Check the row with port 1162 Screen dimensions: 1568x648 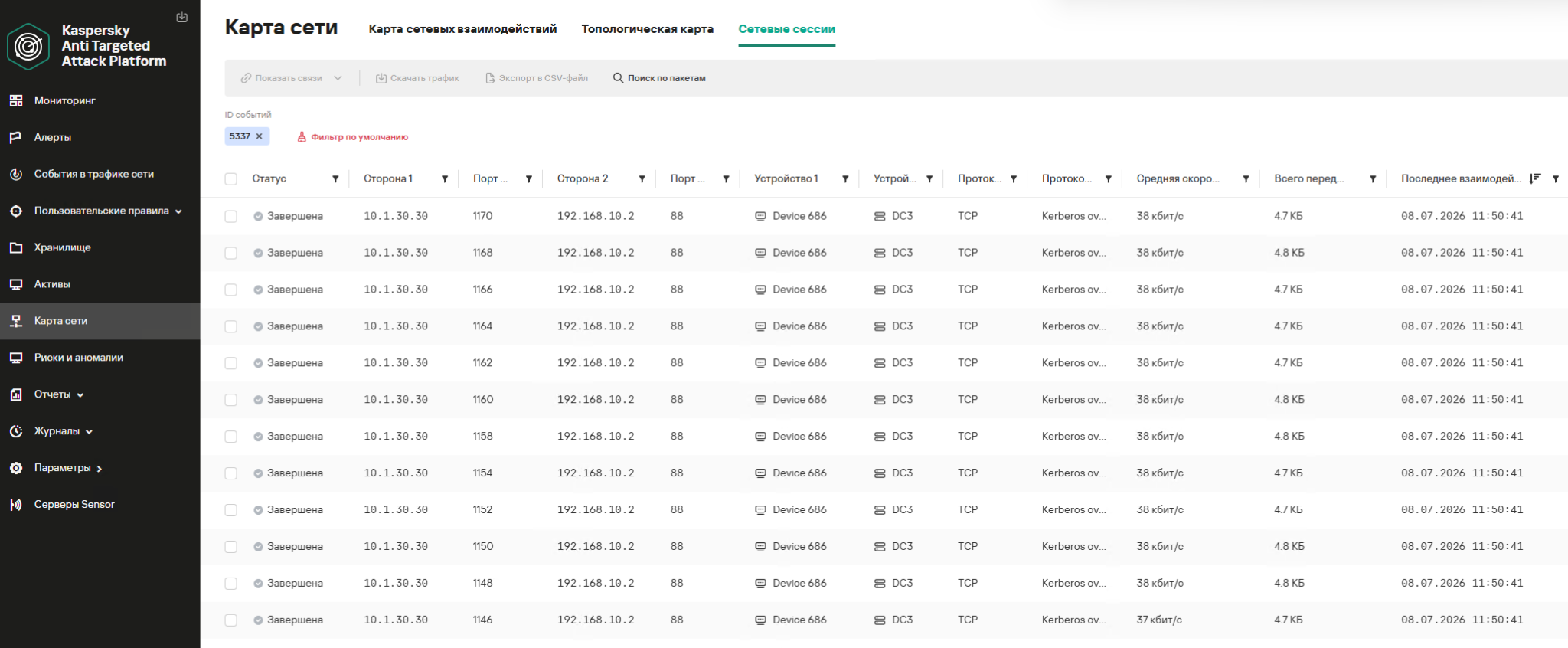[230, 364]
